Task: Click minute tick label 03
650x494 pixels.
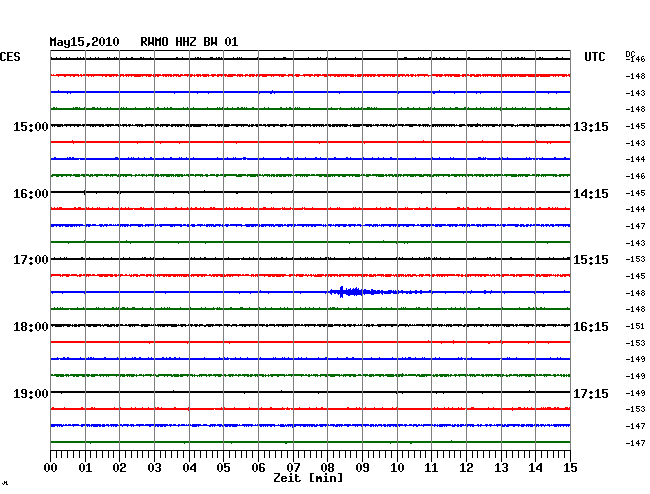Action: click(x=154, y=468)
